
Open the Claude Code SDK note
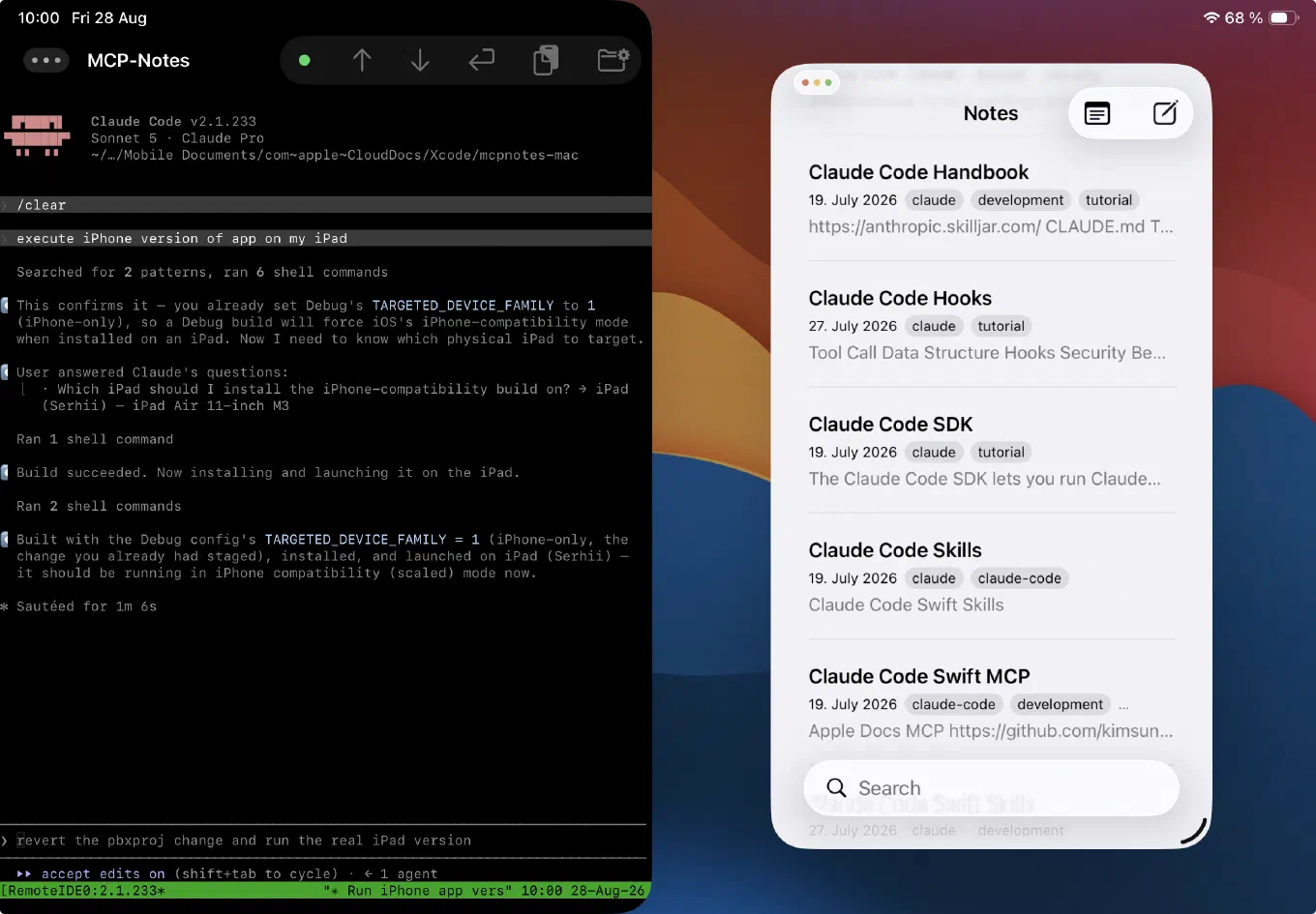(991, 451)
